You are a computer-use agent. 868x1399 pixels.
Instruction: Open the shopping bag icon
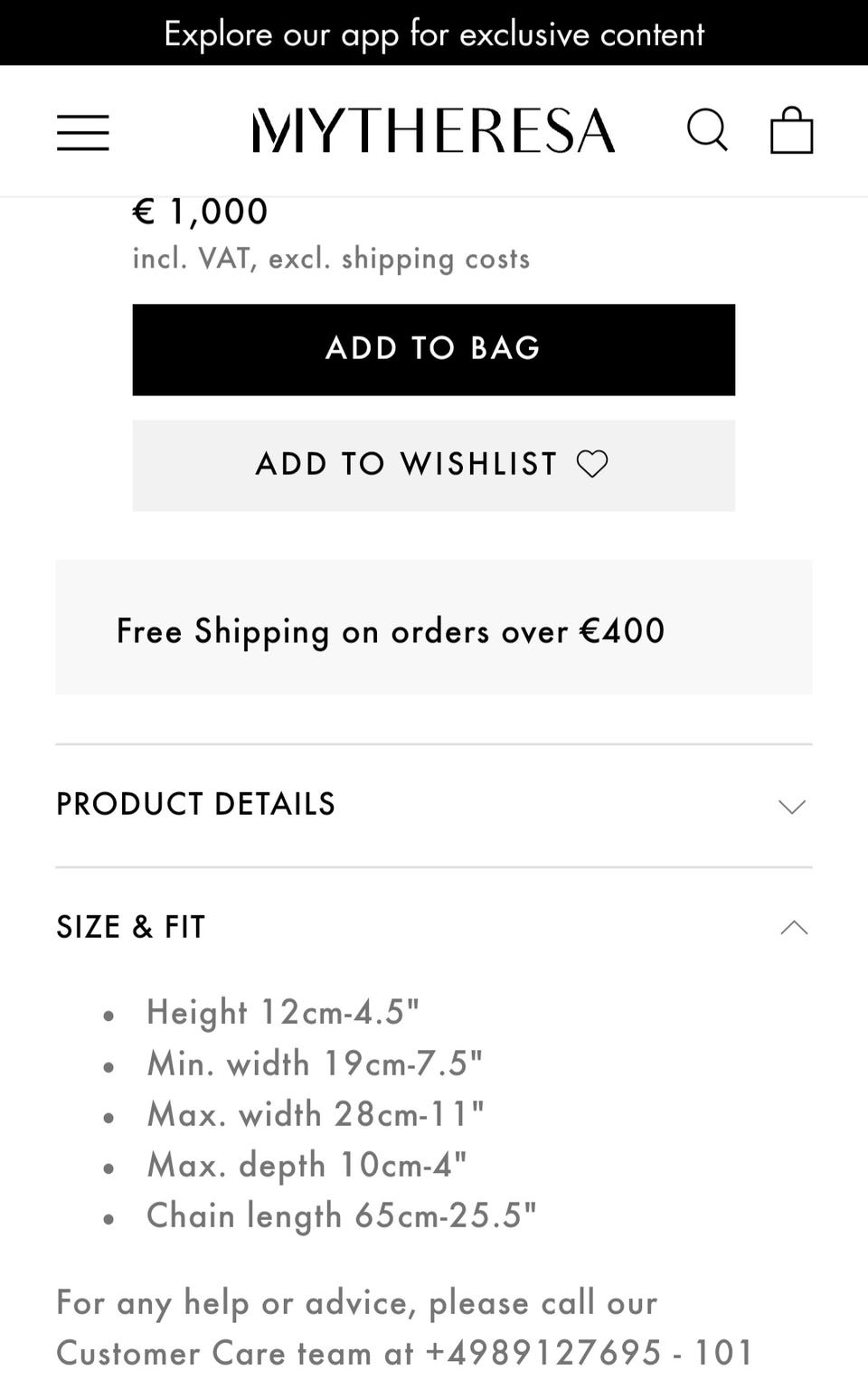[791, 131]
